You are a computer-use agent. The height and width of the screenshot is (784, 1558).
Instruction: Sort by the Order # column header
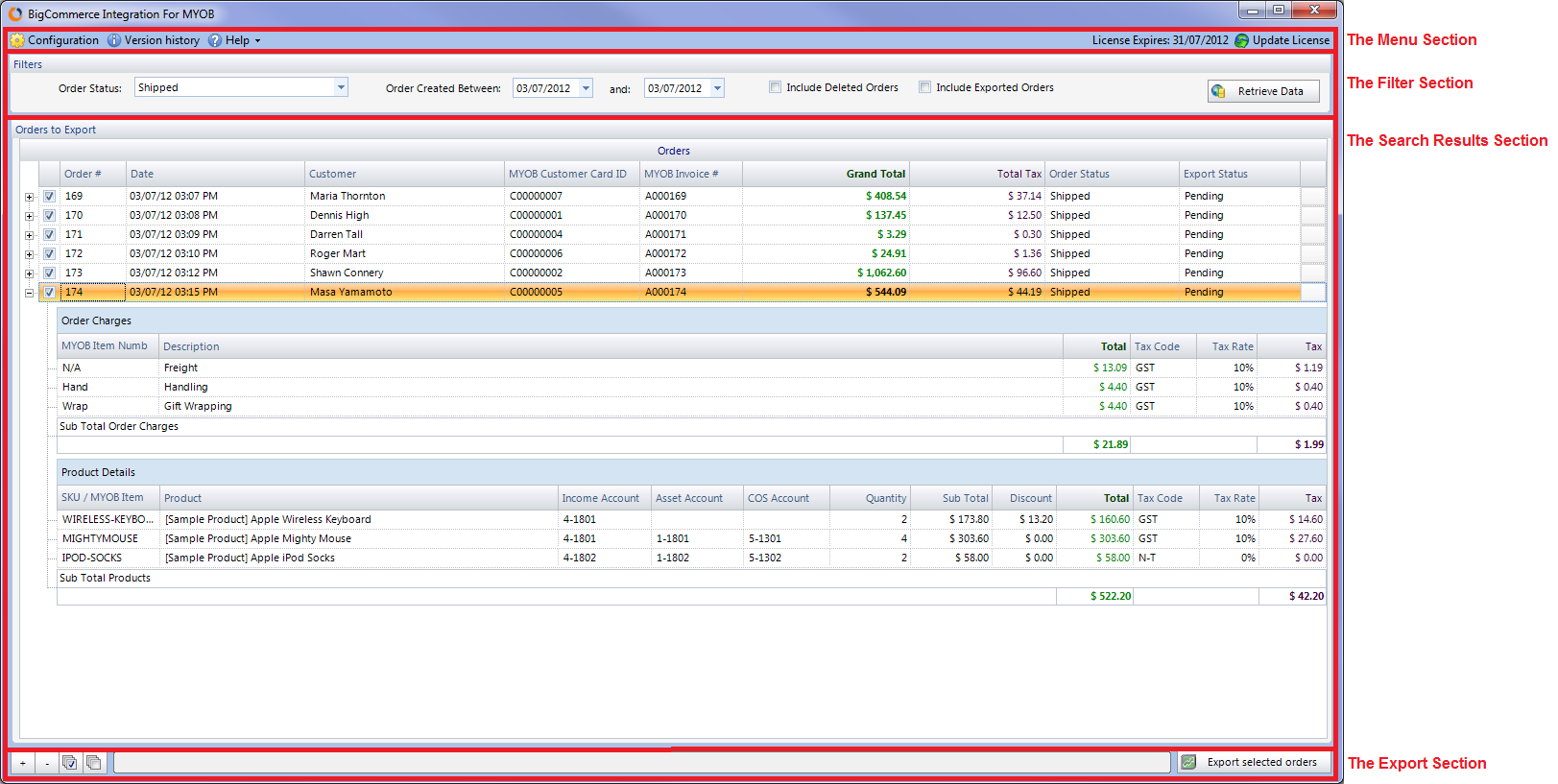point(92,174)
